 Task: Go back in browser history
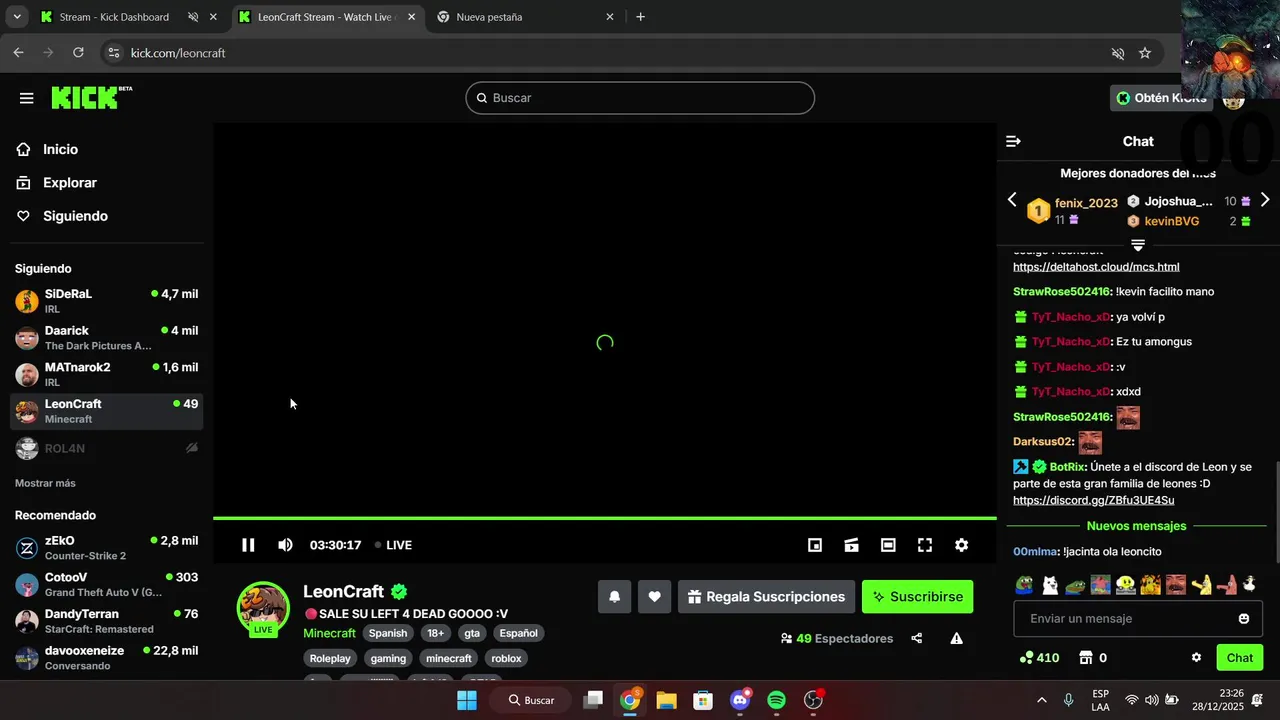18,53
